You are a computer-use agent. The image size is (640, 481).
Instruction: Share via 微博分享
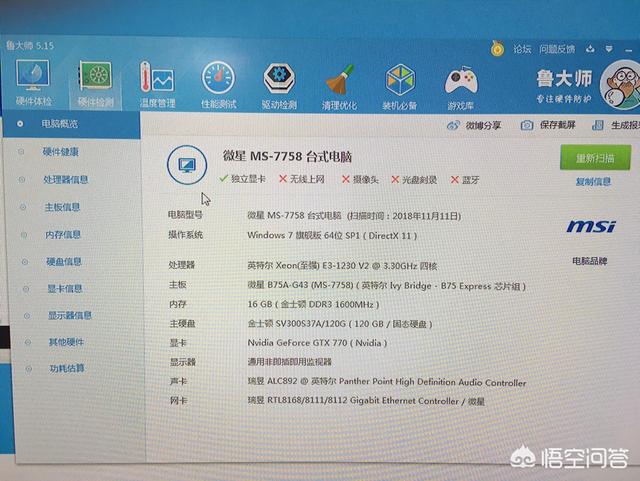[474, 125]
